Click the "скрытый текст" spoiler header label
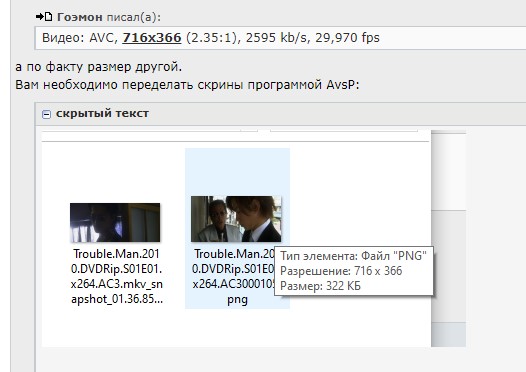The width and height of the screenshot is (526, 372). pos(102,113)
